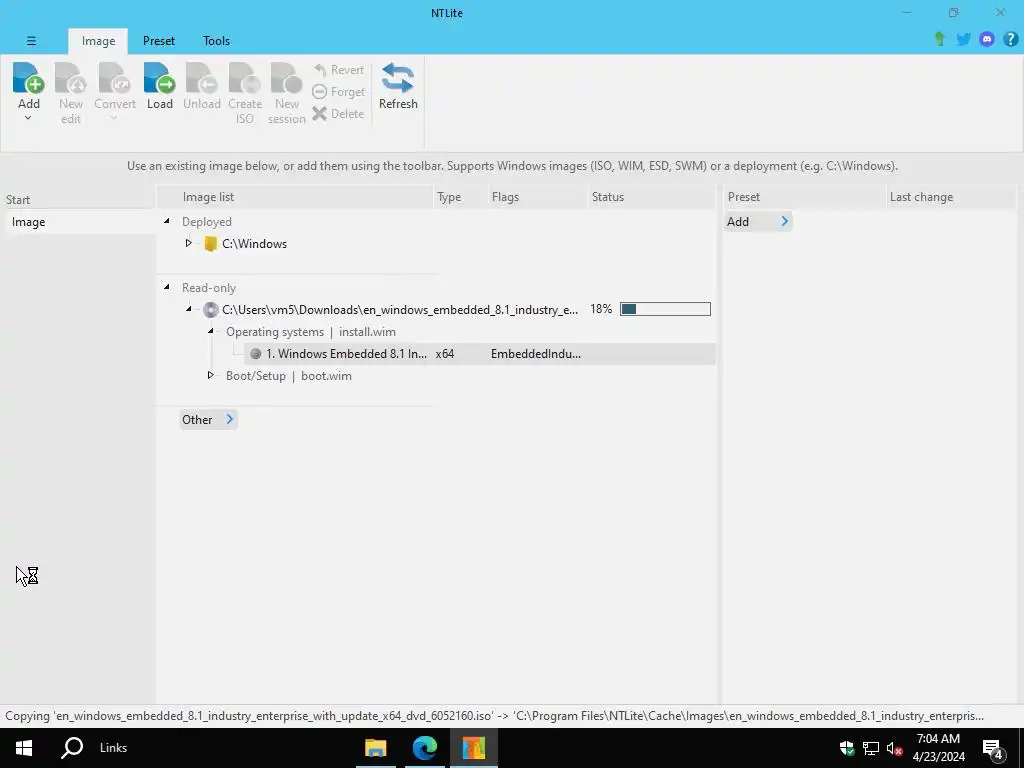Click the Forget button

click(338, 92)
